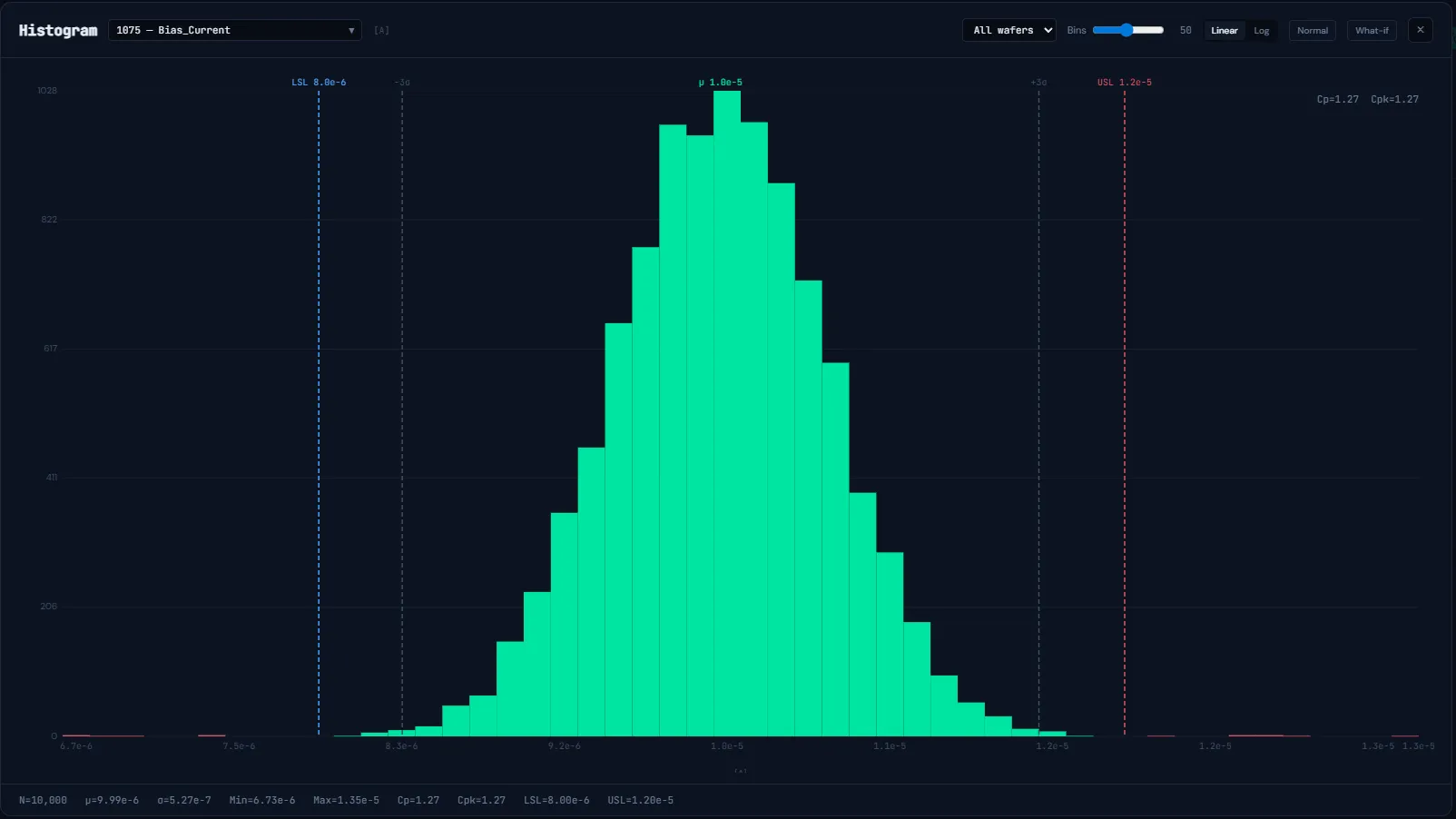Enable Linear scale mode

click(1225, 30)
